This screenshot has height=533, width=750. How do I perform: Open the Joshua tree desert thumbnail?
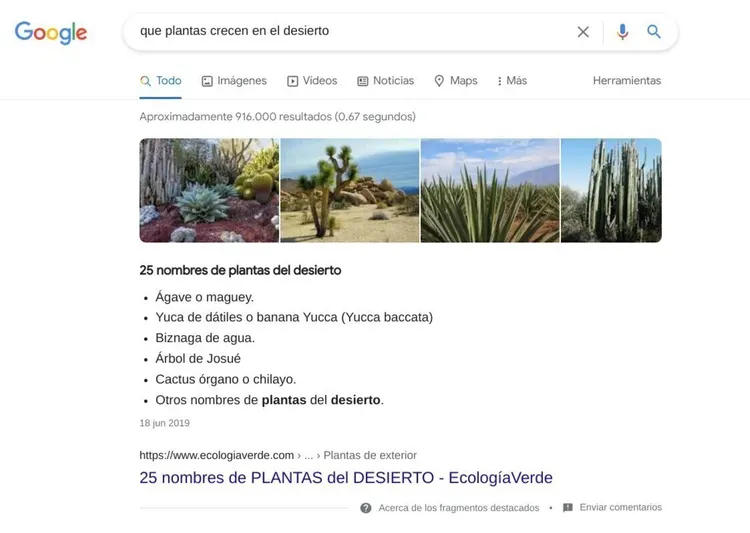pyautogui.click(x=350, y=190)
